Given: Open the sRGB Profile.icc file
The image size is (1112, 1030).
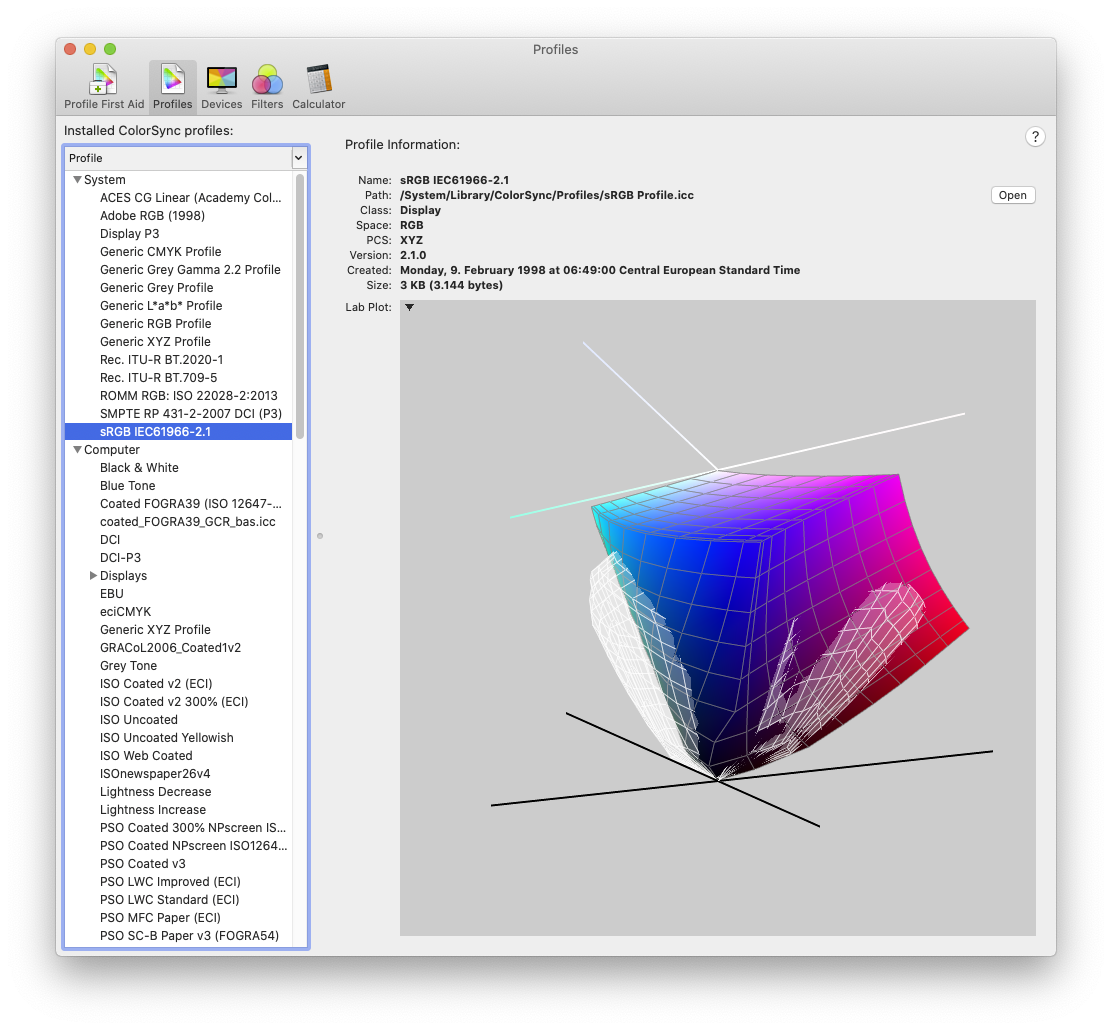Looking at the screenshot, I should pos(1012,194).
